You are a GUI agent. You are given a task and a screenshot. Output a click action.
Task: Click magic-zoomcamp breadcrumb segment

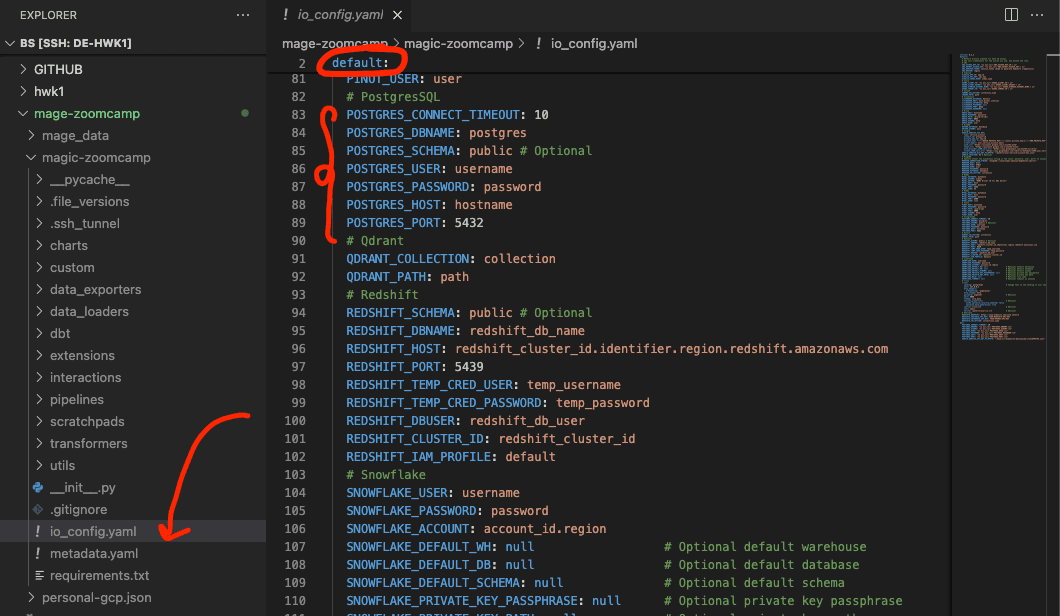(x=458, y=43)
